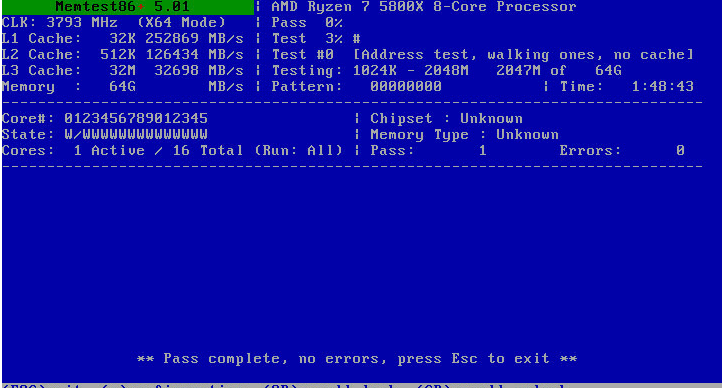Click the Memory 64G line
This screenshot has width=727, height=388.
click(x=123, y=87)
